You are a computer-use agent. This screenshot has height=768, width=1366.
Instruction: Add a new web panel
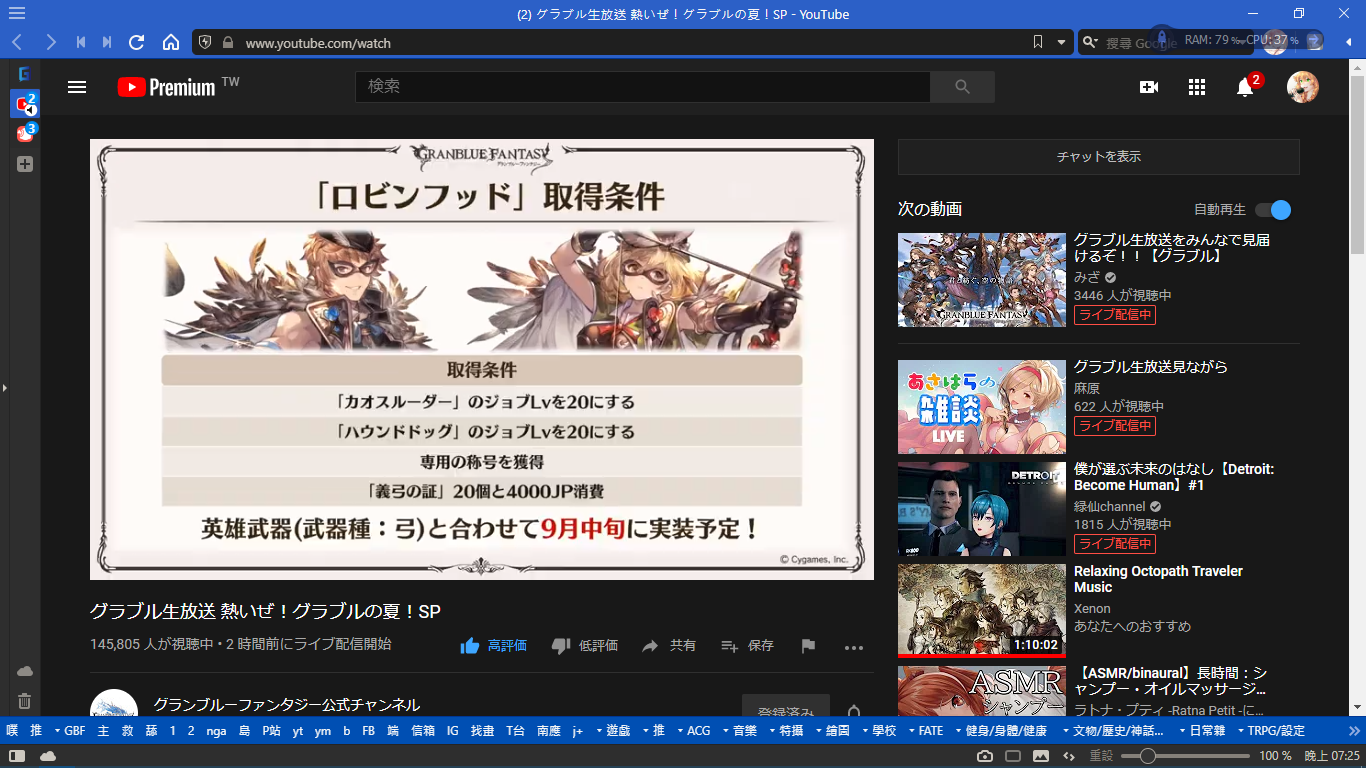pyautogui.click(x=25, y=164)
